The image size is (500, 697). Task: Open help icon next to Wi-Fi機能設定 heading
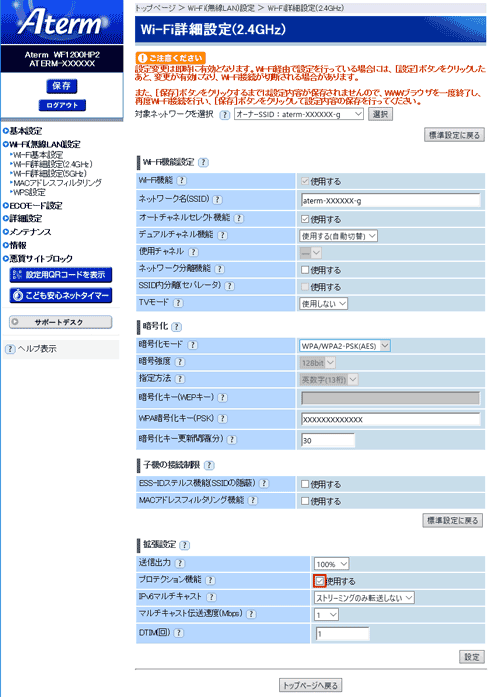tap(203, 163)
